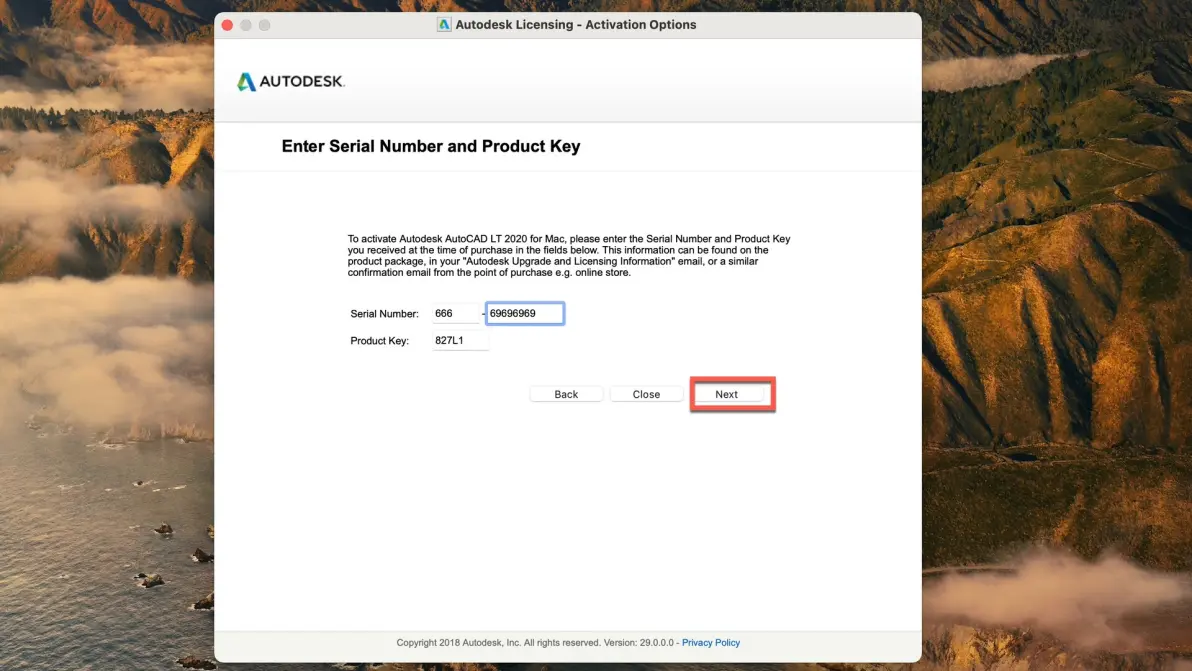Image resolution: width=1192 pixels, height=671 pixels.
Task: Click the 'Serial Number:' label
Action: (x=385, y=314)
